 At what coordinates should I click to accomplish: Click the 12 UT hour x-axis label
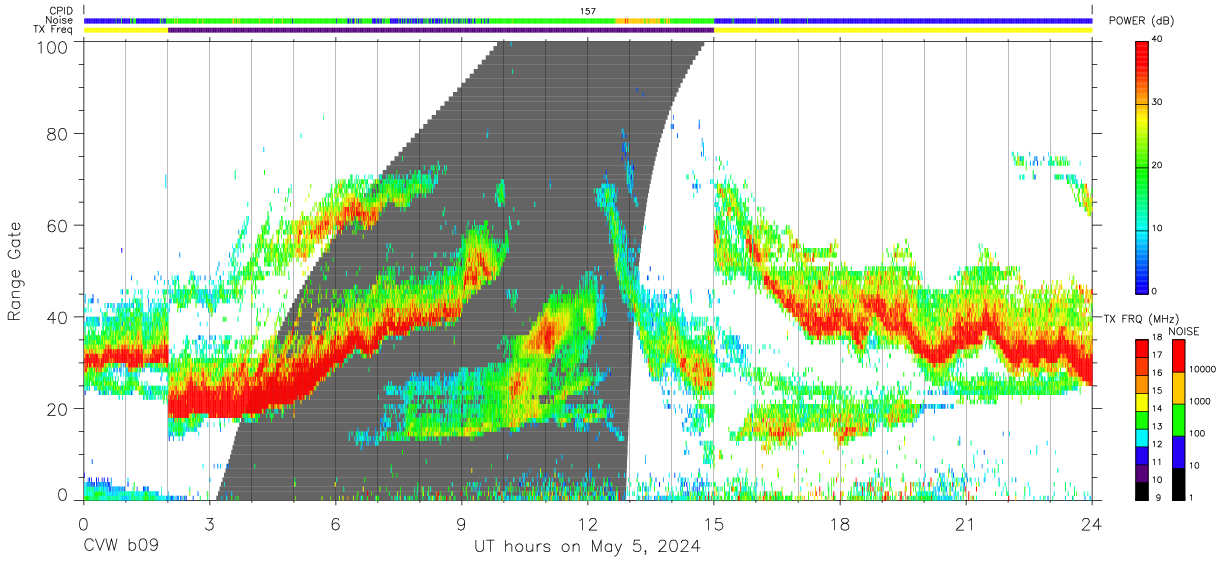tap(588, 525)
